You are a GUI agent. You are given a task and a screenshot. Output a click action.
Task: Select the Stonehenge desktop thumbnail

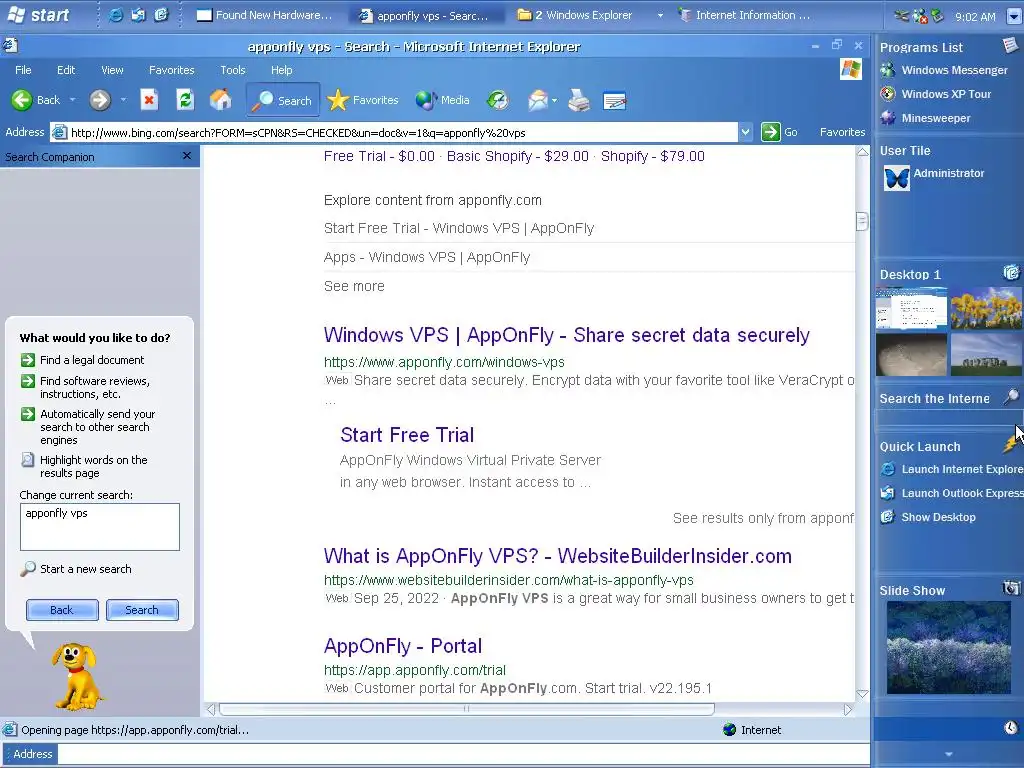point(986,355)
